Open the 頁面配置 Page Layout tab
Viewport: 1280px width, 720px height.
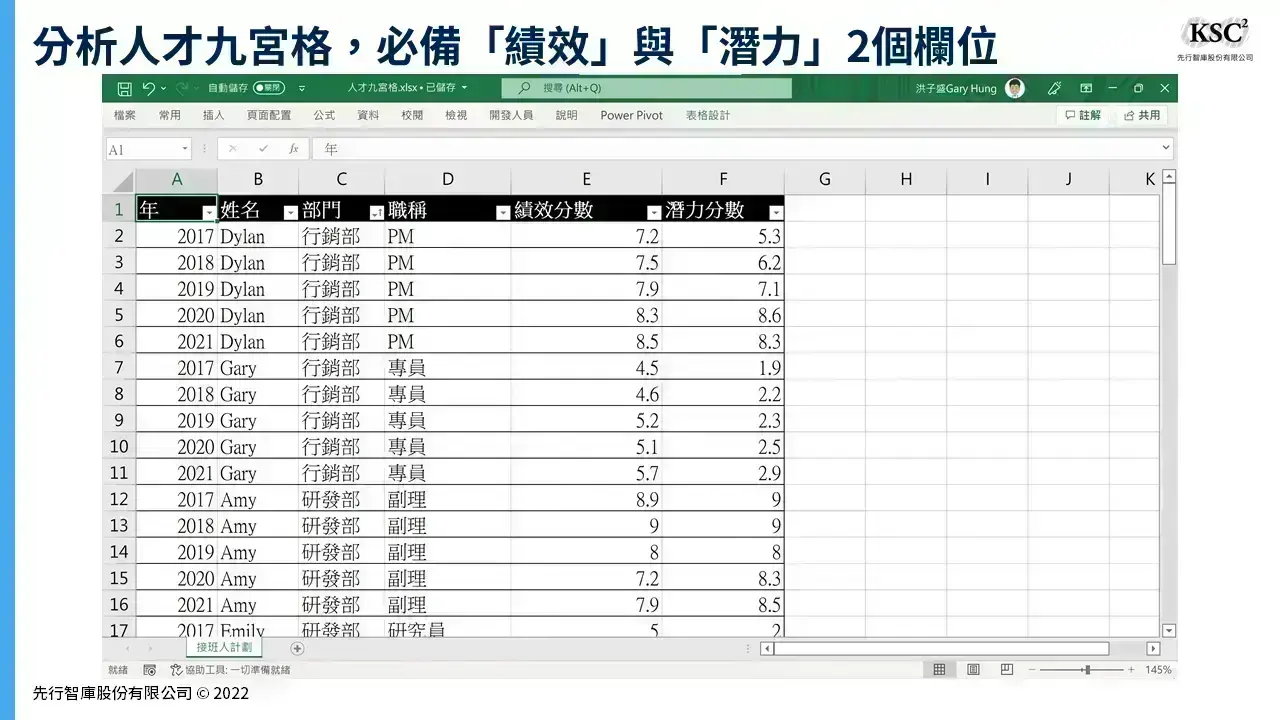pyautogui.click(x=269, y=115)
